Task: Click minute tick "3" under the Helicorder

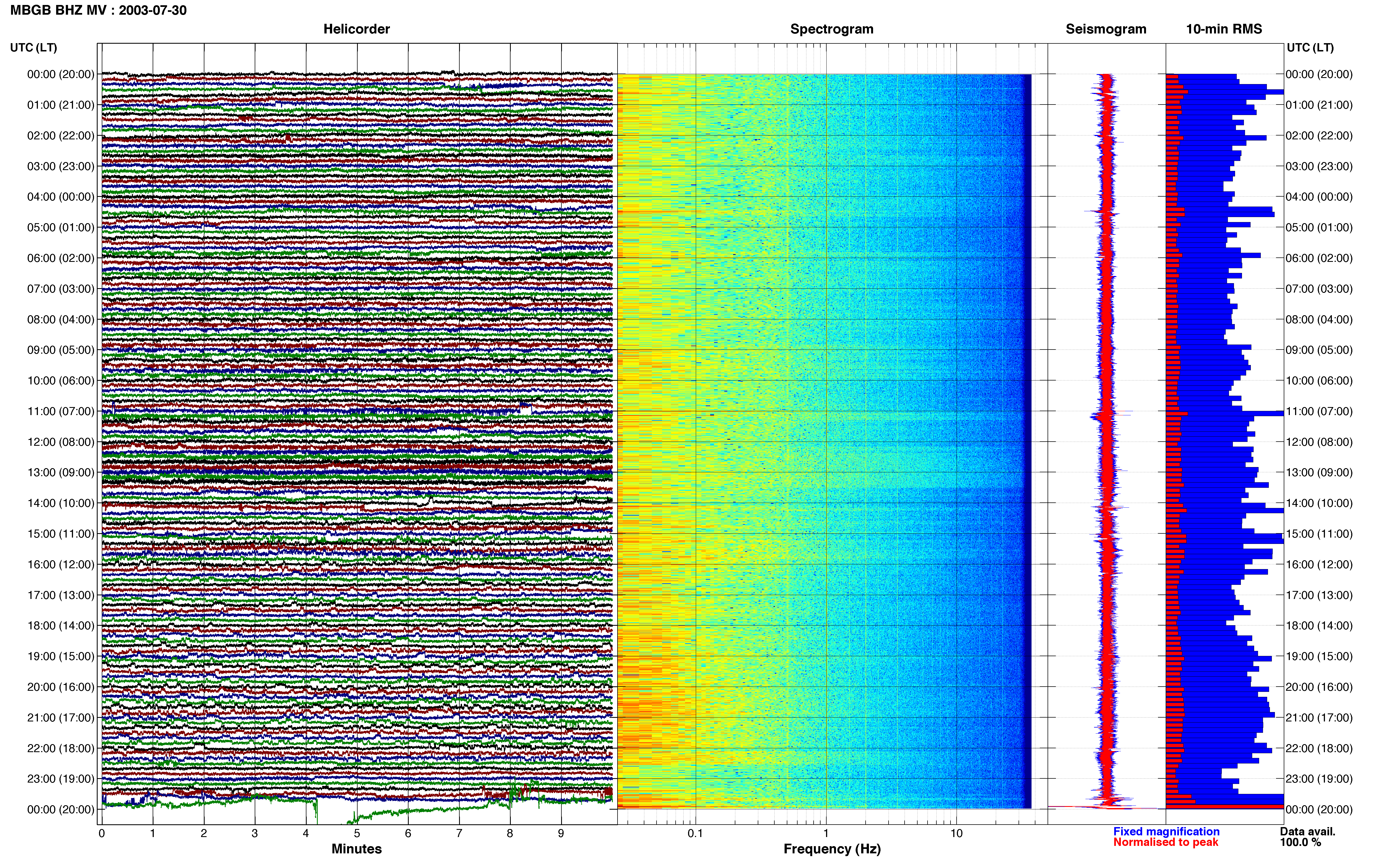Action: [255, 833]
